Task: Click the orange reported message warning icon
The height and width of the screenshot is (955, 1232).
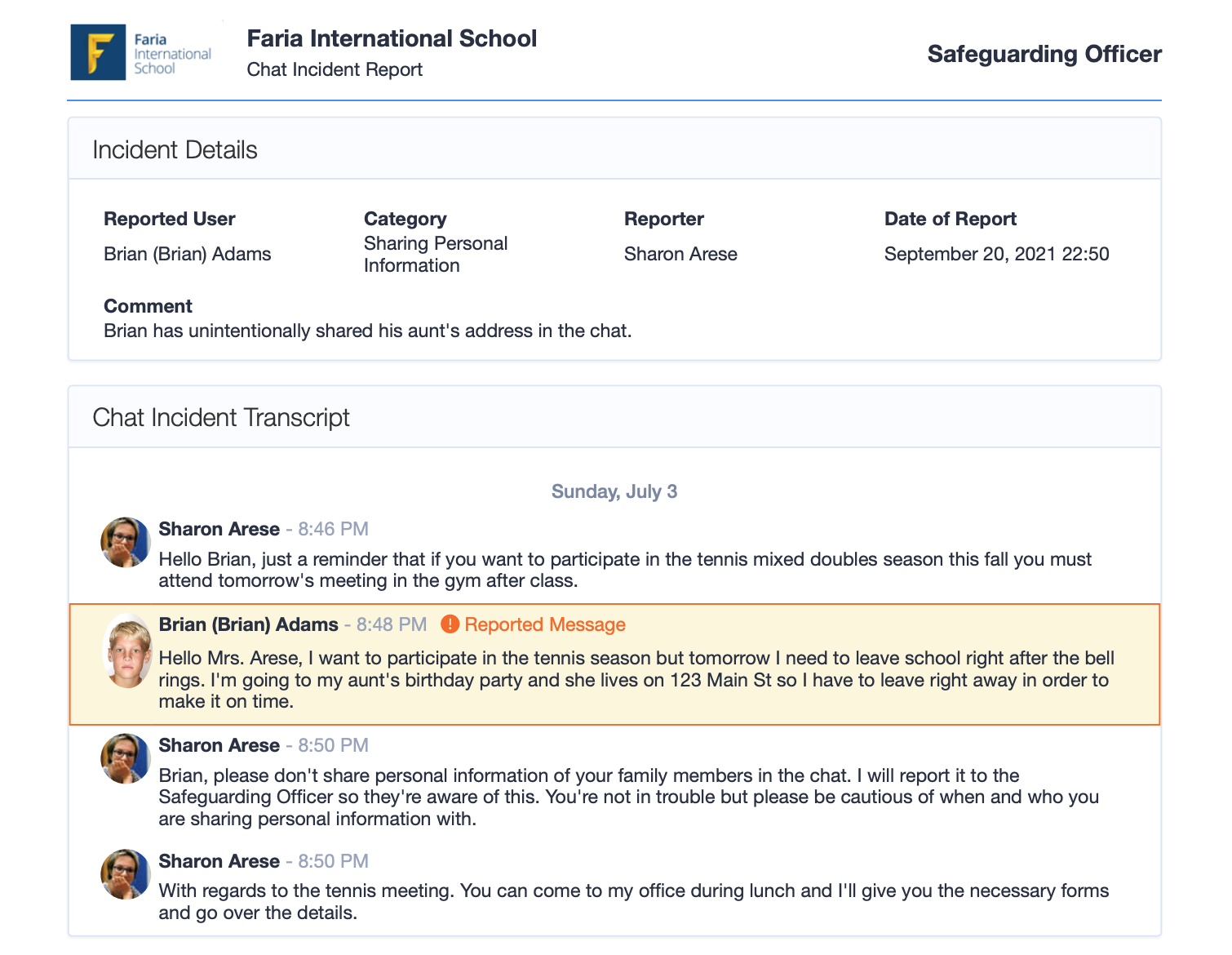Action: click(450, 624)
